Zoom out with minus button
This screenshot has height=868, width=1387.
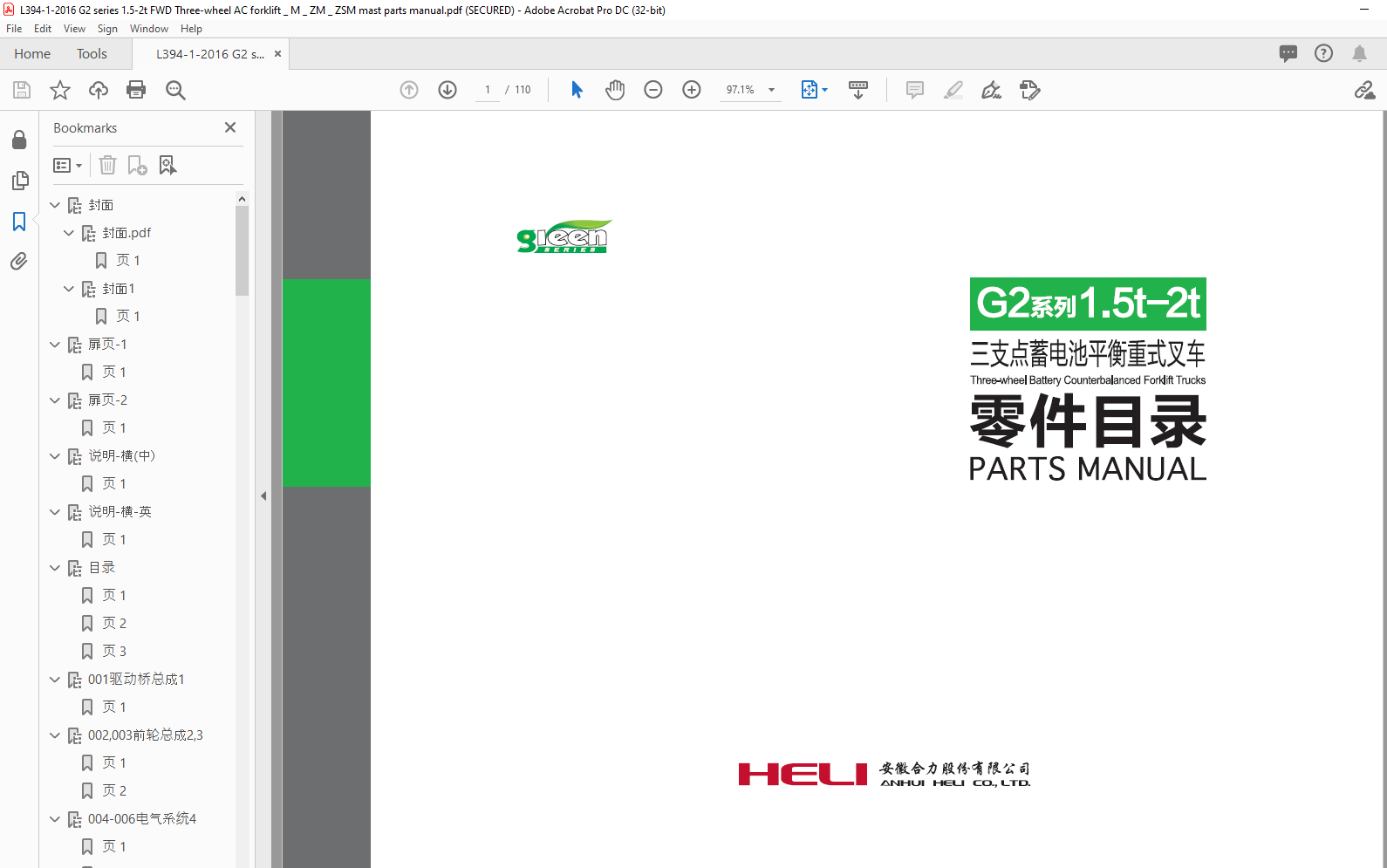[653, 90]
